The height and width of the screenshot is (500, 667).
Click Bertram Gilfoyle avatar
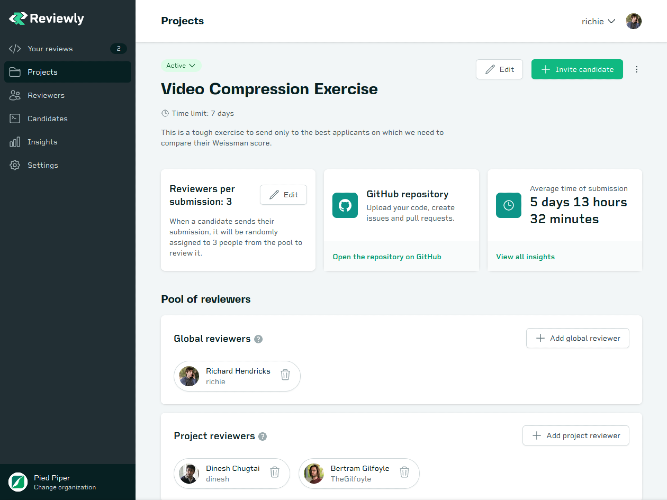[314, 474]
